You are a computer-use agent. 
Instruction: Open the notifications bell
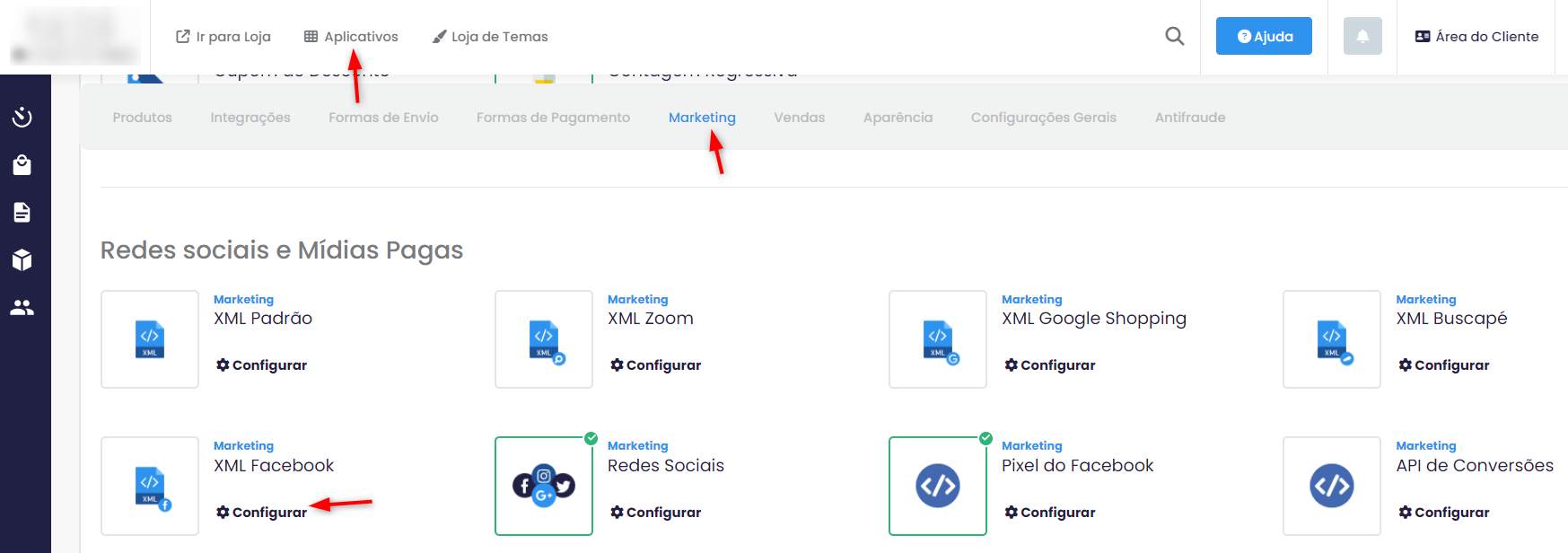(x=1362, y=36)
